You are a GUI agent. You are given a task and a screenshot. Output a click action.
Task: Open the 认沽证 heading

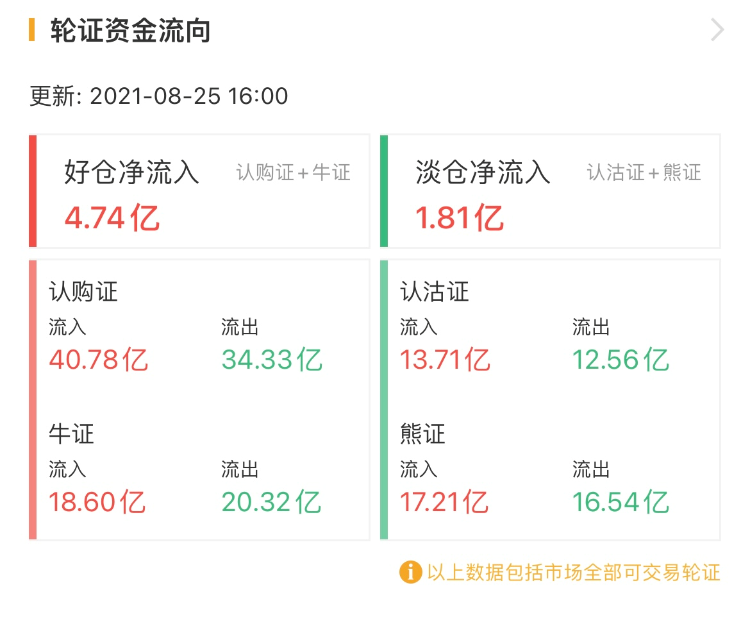click(x=434, y=292)
